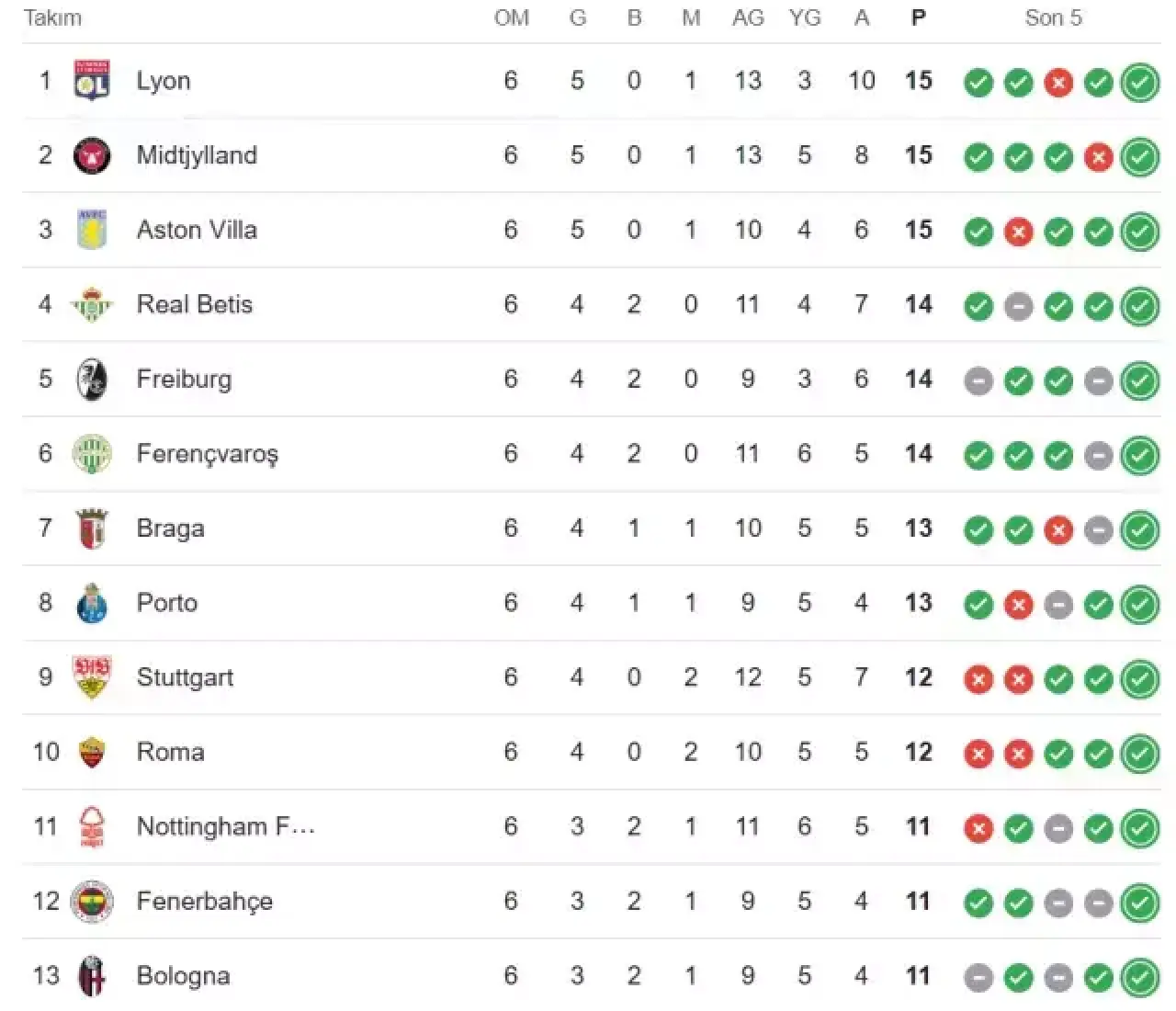This screenshot has height=1011, width=1176.
Task: Click the Real Betis badge
Action: (92, 304)
